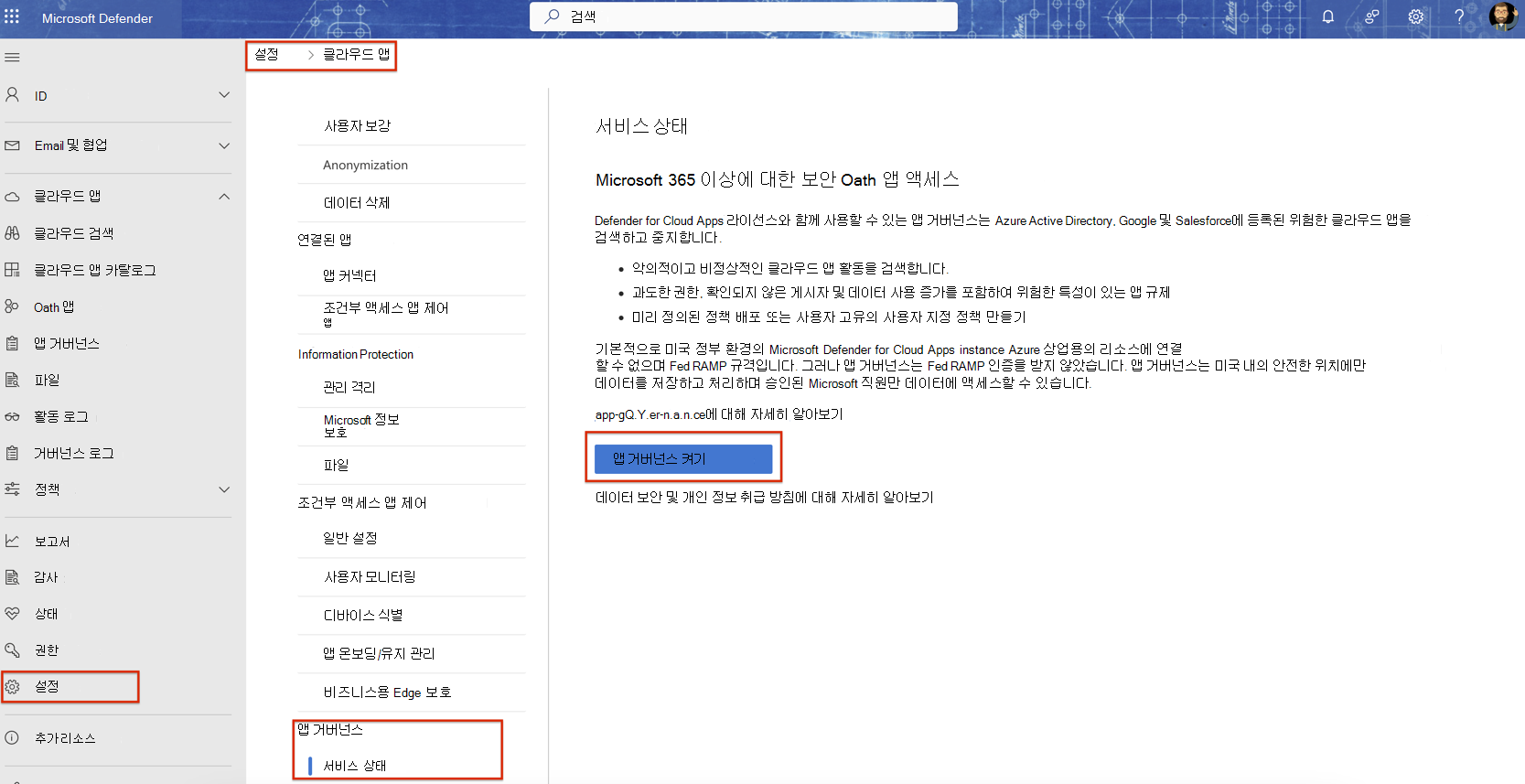
Task: Open 활동 로그 in sidebar
Action: click(61, 416)
